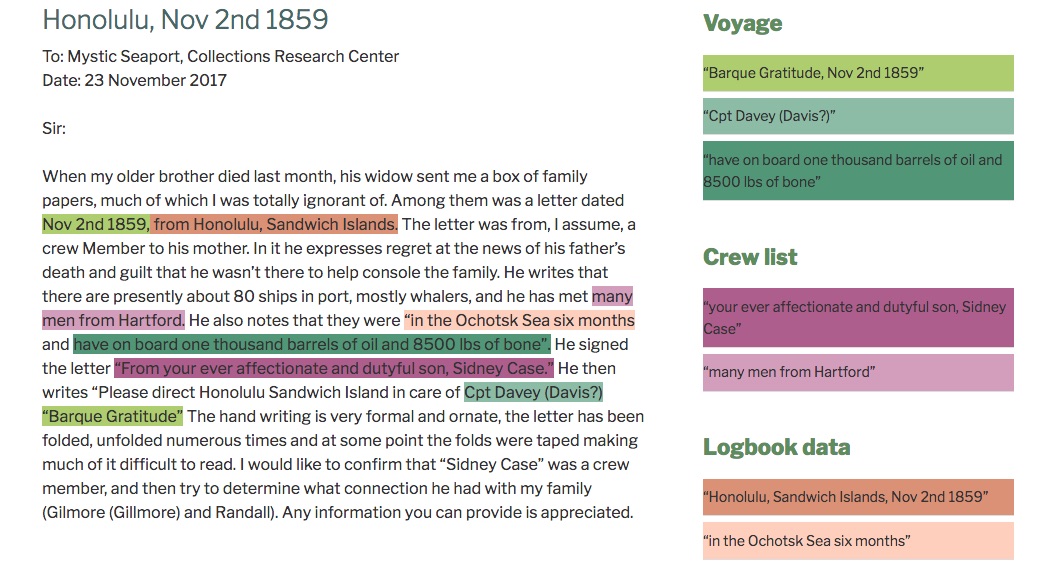Click highlighted "from Honolulu, Sandwich Islands." in the letter

coord(275,224)
